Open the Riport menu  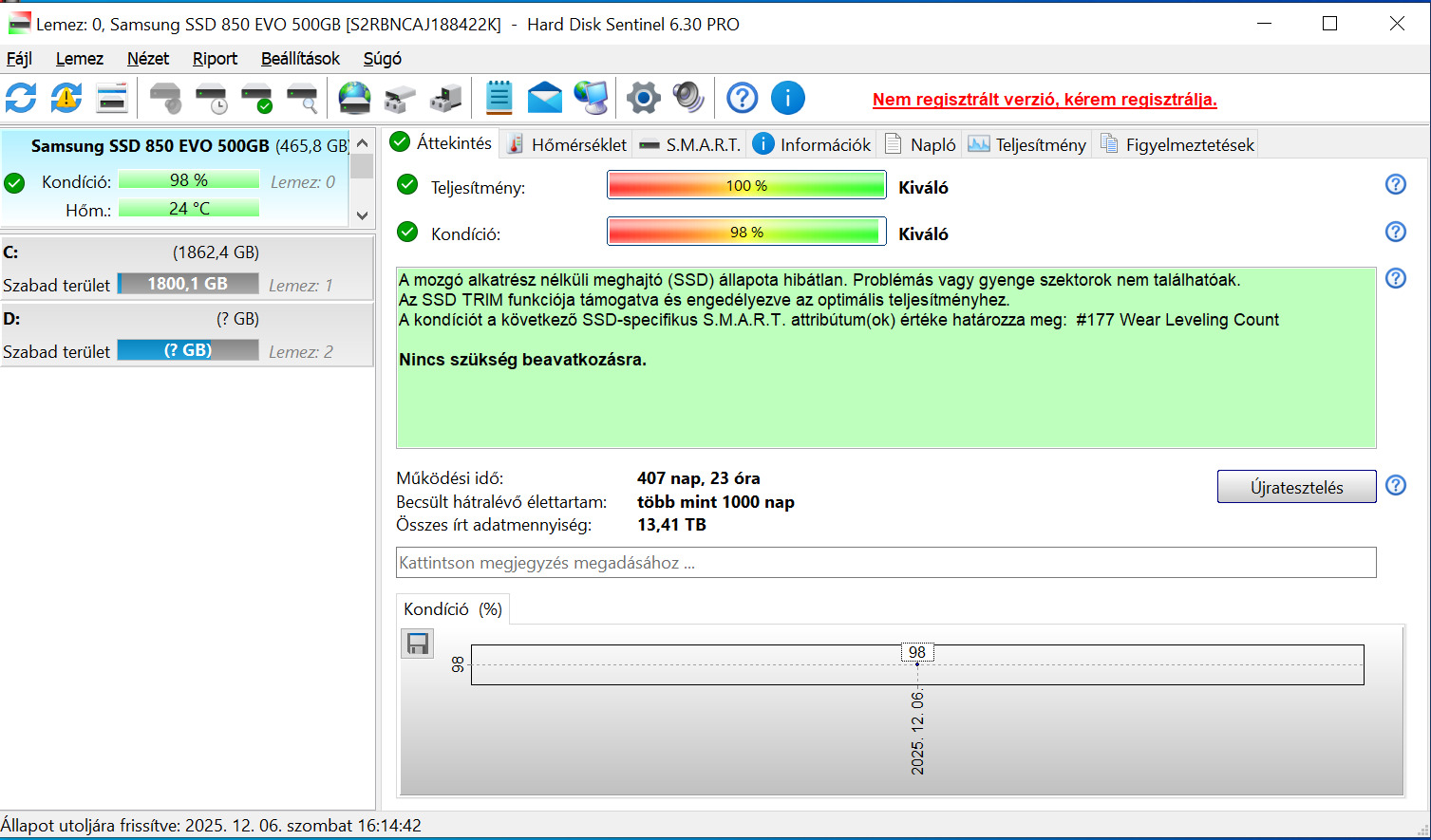pos(215,59)
